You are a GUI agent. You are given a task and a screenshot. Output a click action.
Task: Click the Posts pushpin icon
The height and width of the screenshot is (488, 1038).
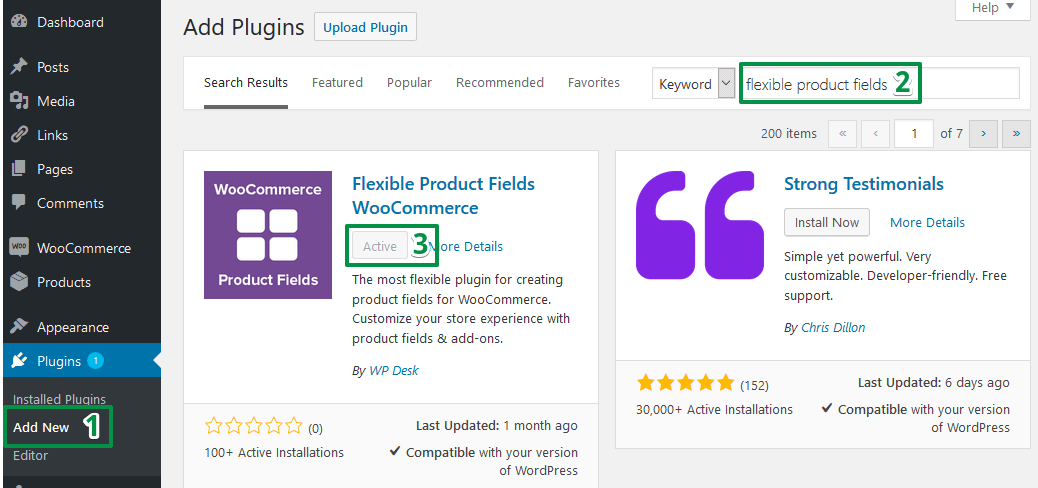(19, 67)
